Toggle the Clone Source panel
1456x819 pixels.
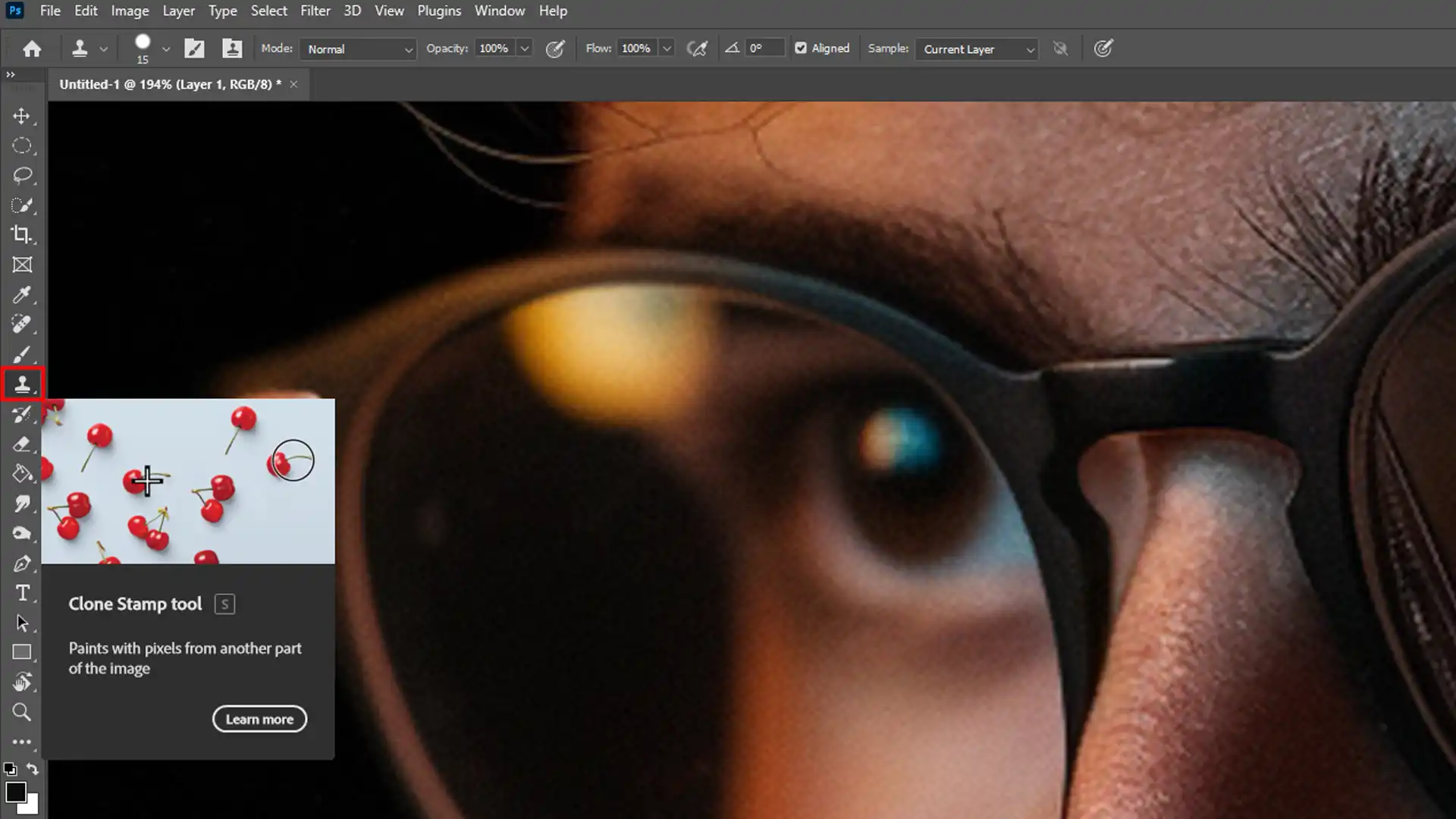pos(232,49)
